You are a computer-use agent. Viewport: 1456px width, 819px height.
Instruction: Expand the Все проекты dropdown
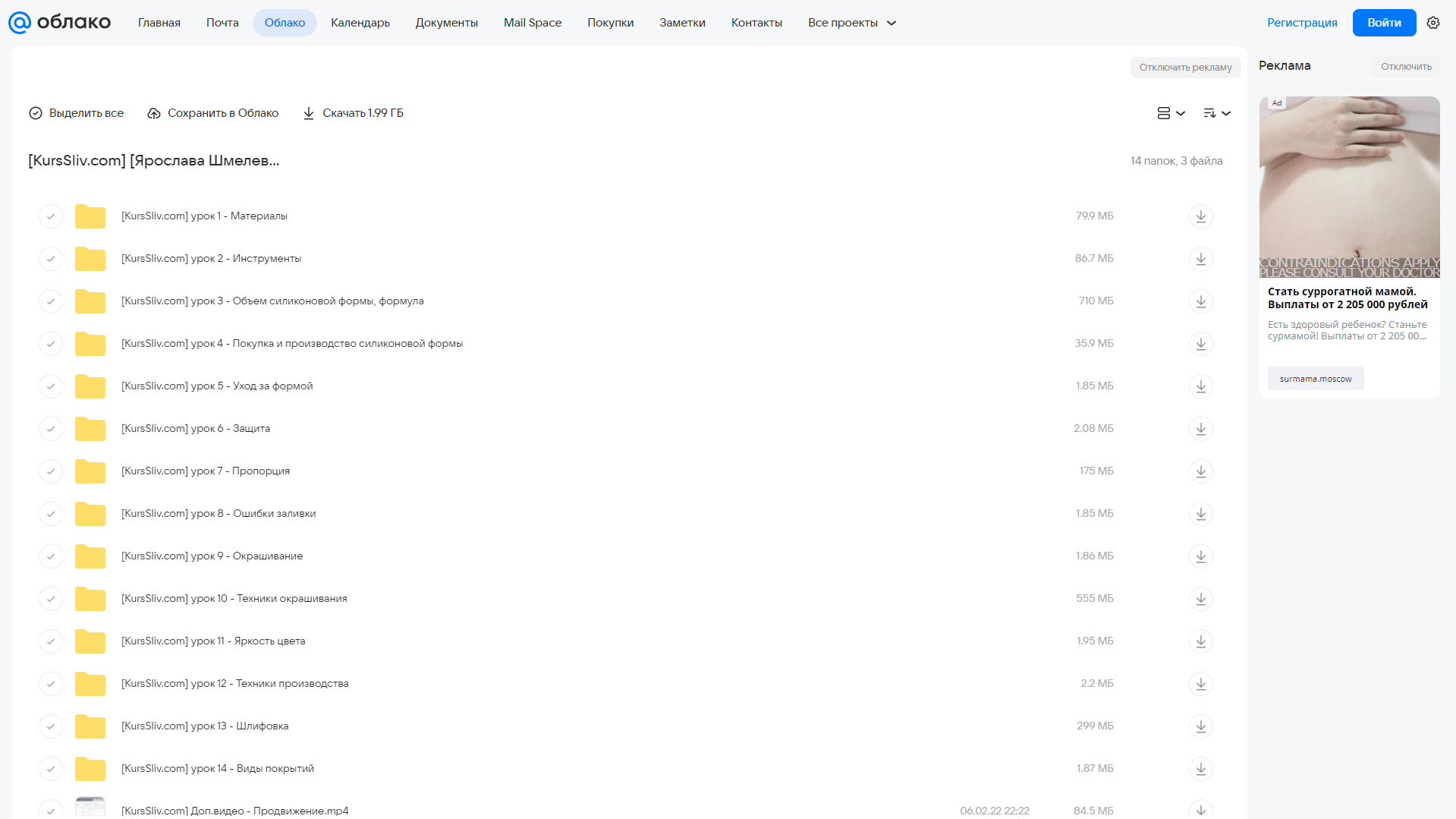pyautogui.click(x=852, y=23)
